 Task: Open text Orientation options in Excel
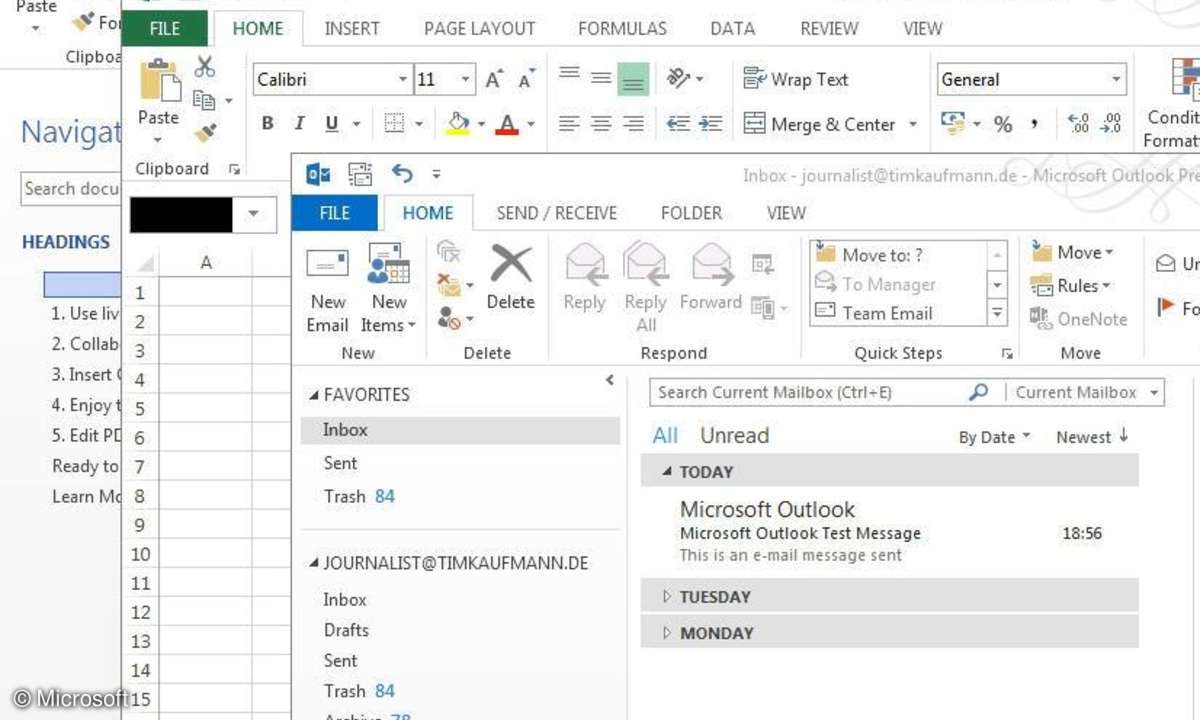680,78
